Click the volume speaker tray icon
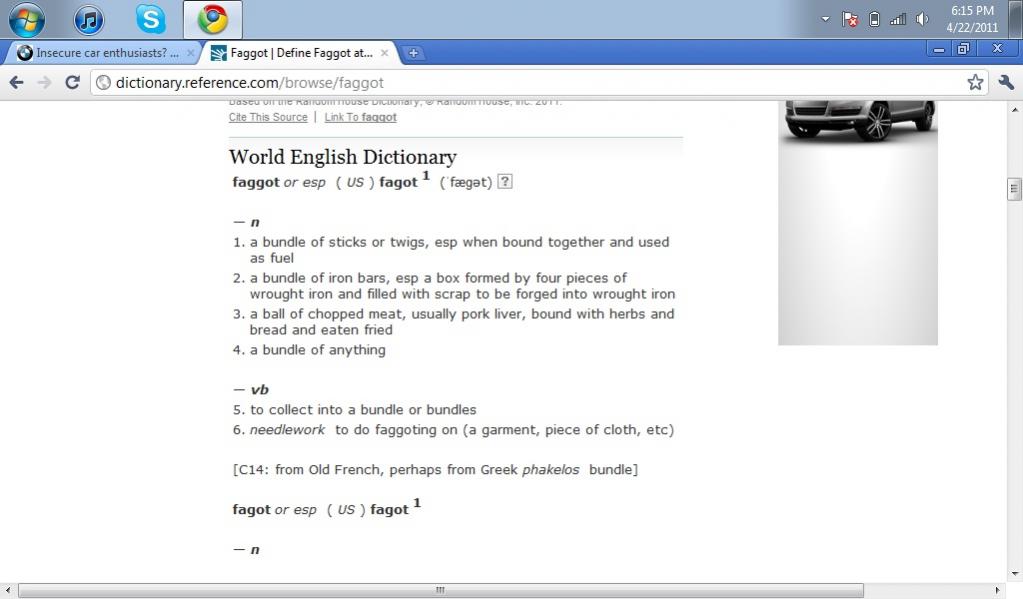The height and width of the screenshot is (599, 1023). [x=922, y=19]
